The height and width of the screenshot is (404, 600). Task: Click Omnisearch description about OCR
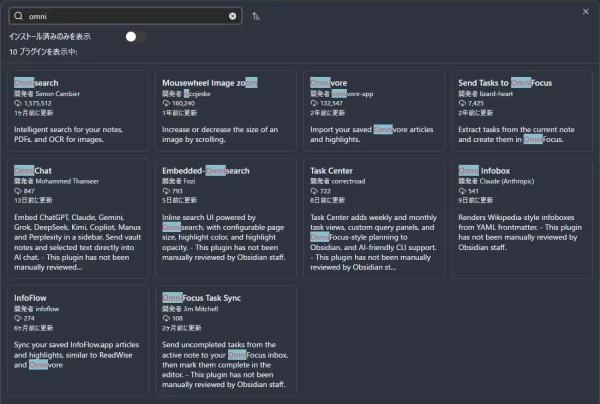click(68, 134)
